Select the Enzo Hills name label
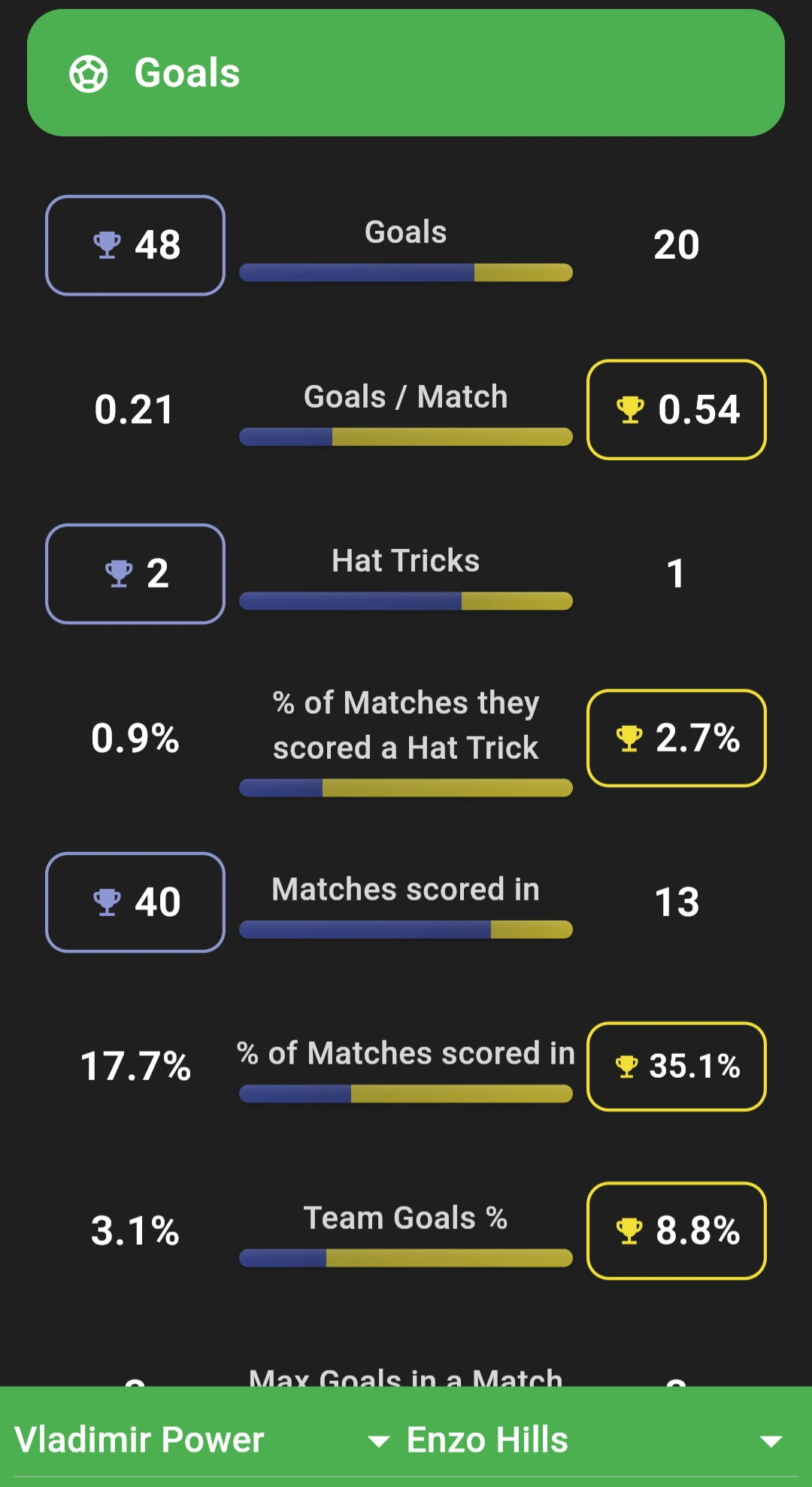This screenshot has height=1487, width=812. [486, 1439]
